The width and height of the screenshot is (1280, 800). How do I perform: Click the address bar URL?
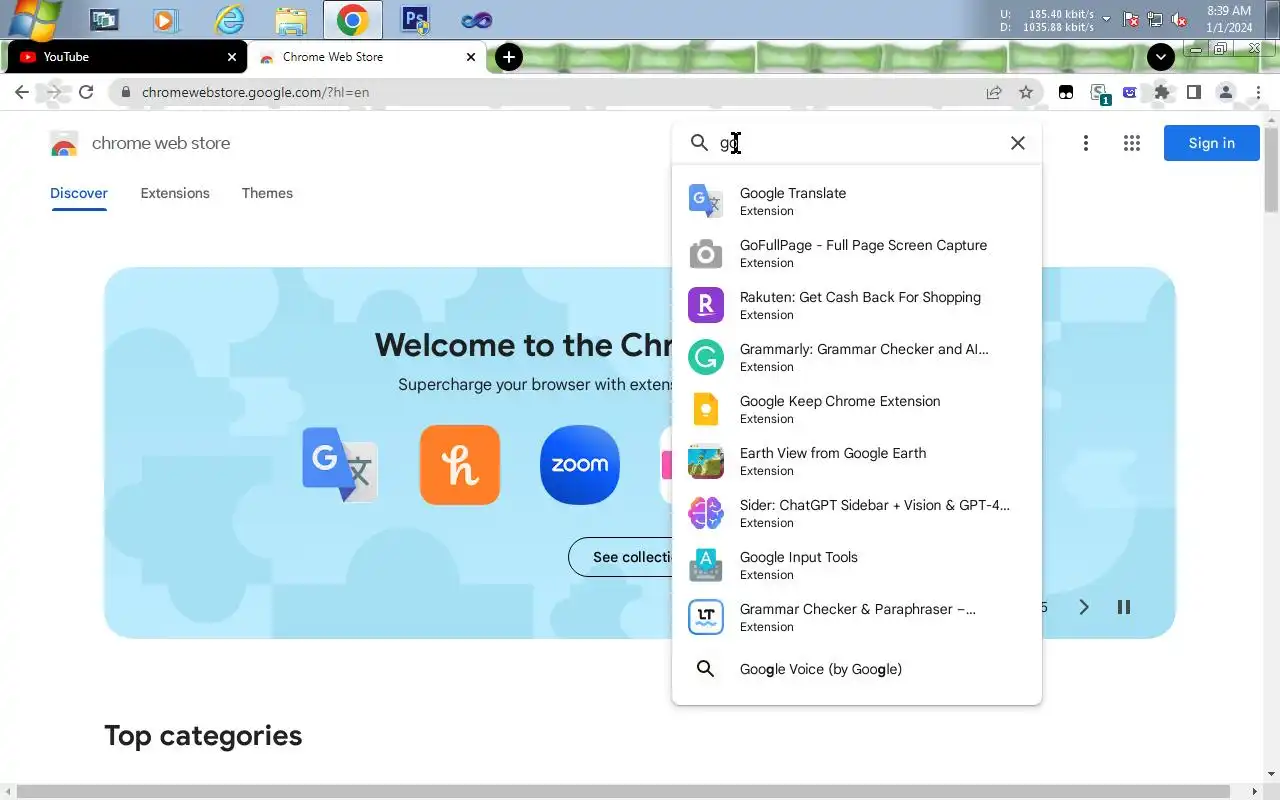pyautogui.click(x=256, y=92)
